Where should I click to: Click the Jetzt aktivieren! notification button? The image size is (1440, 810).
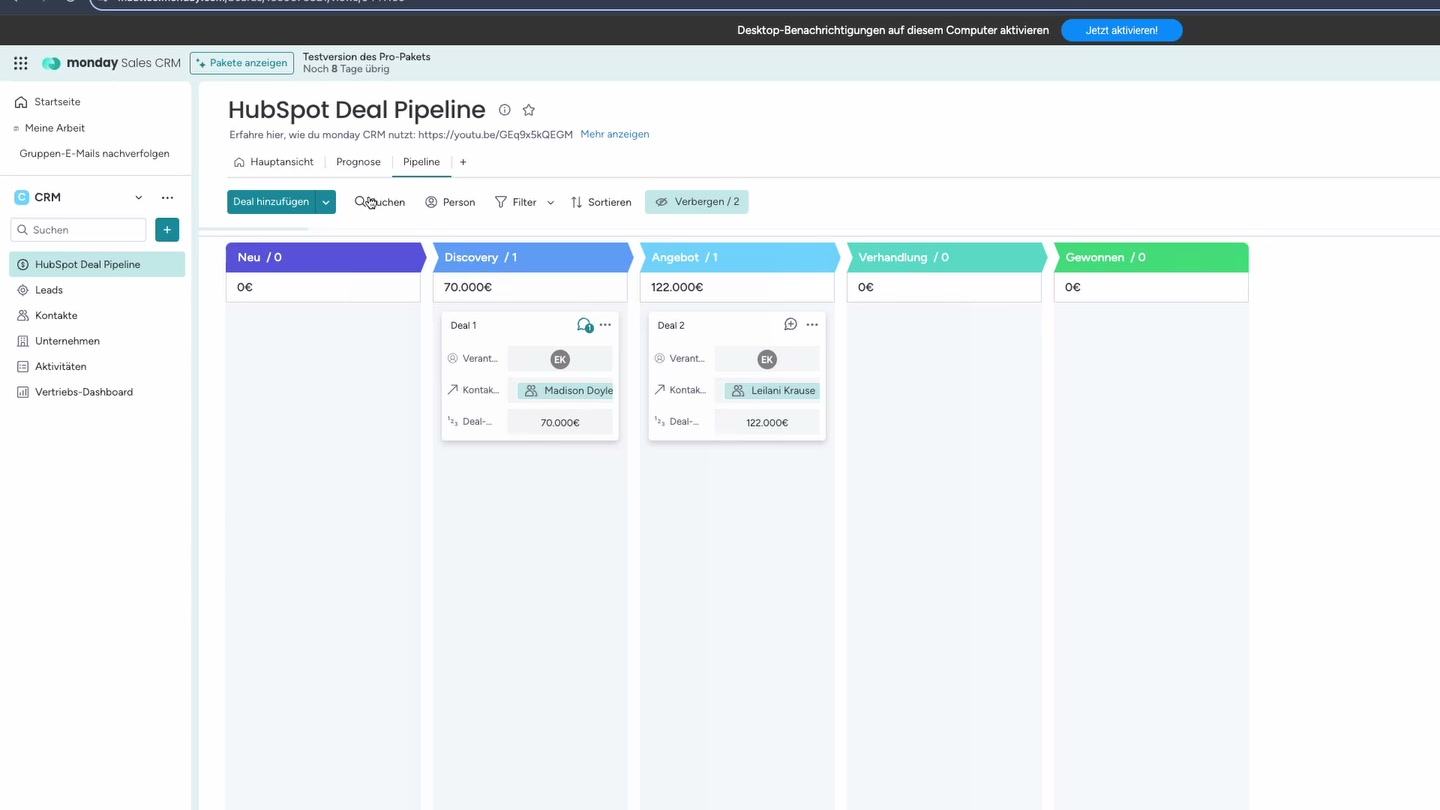(1121, 30)
